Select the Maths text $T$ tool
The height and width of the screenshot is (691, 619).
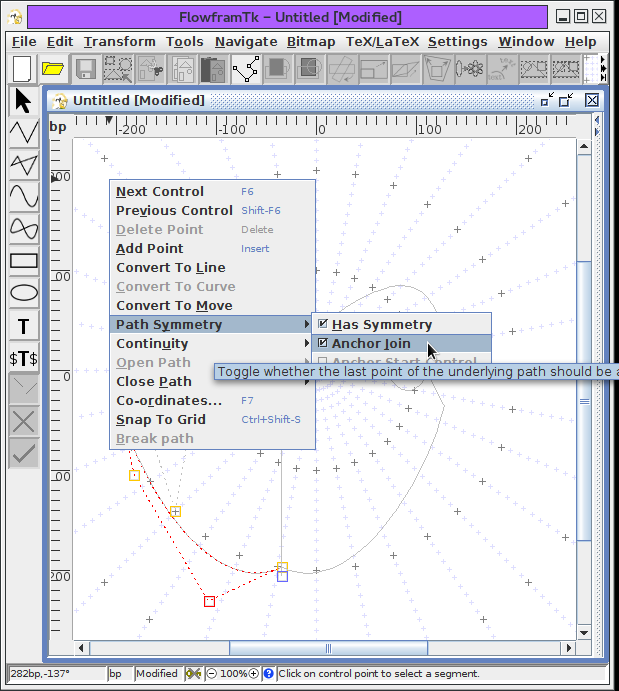coord(24,358)
